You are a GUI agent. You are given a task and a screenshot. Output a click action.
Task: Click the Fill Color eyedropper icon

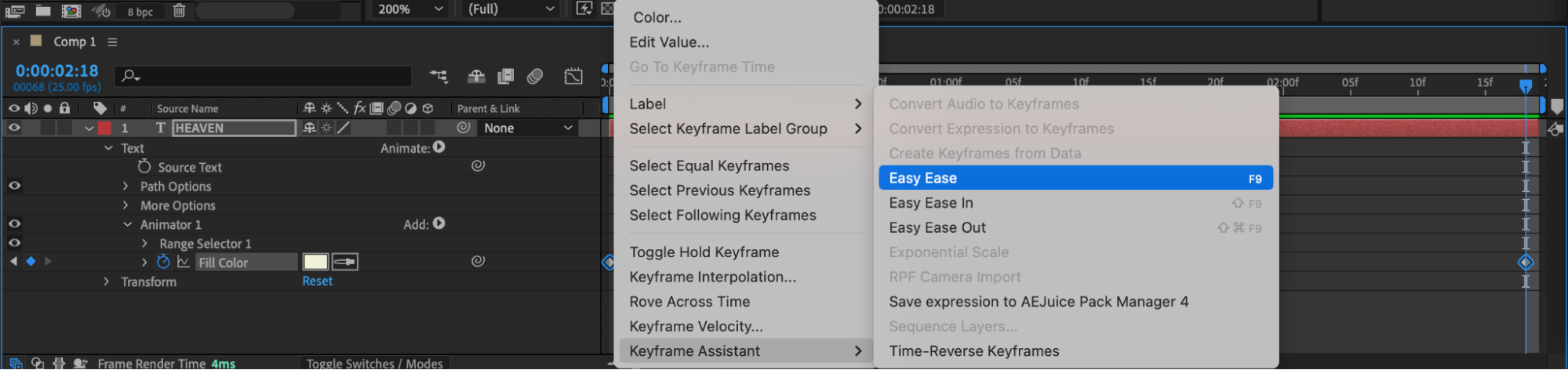(x=345, y=262)
